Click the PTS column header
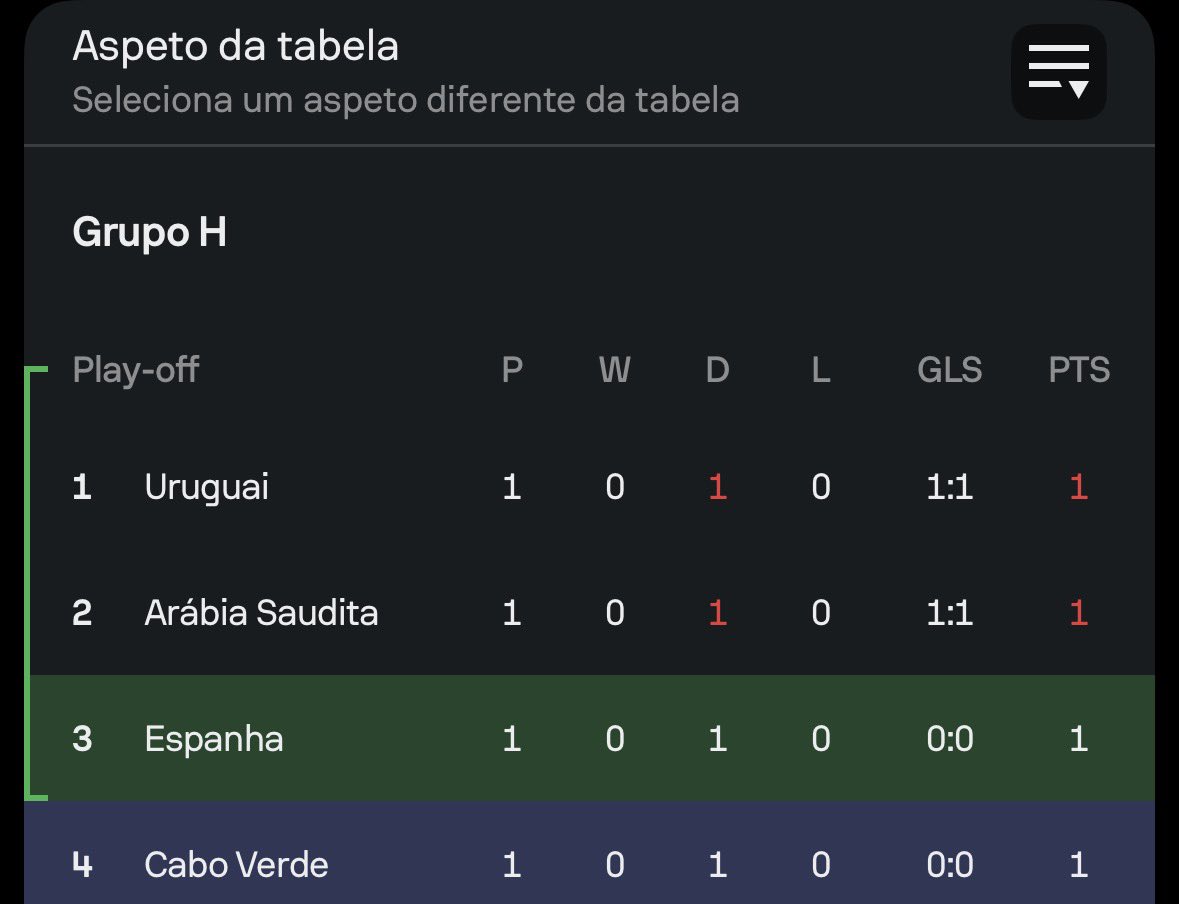This screenshot has height=904, width=1179. (x=1079, y=369)
